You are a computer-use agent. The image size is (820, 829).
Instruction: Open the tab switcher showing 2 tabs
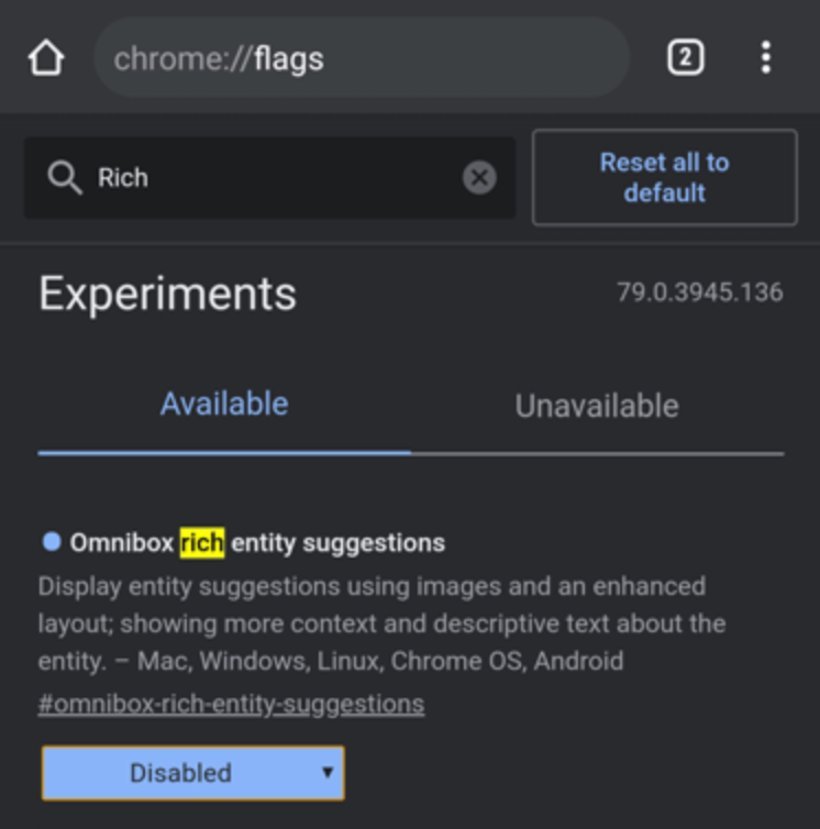pyautogui.click(x=686, y=57)
